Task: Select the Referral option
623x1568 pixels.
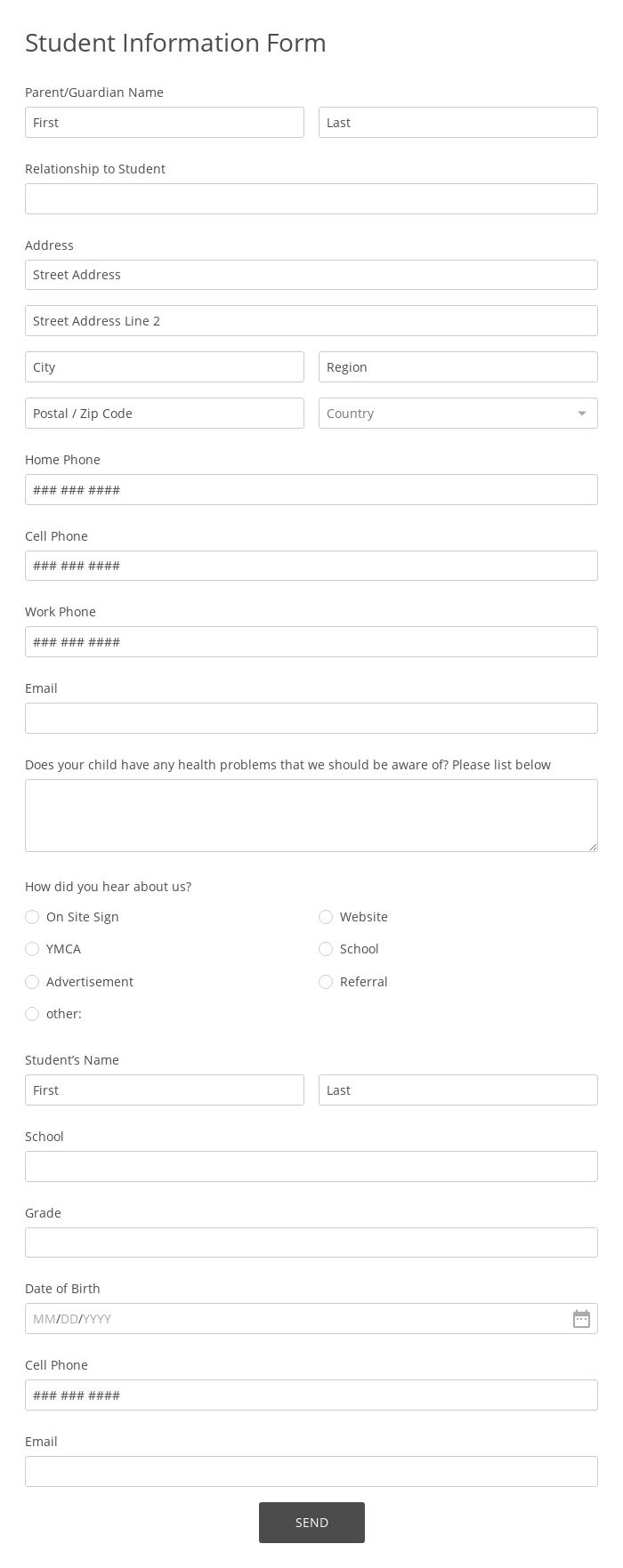Action: tap(326, 982)
